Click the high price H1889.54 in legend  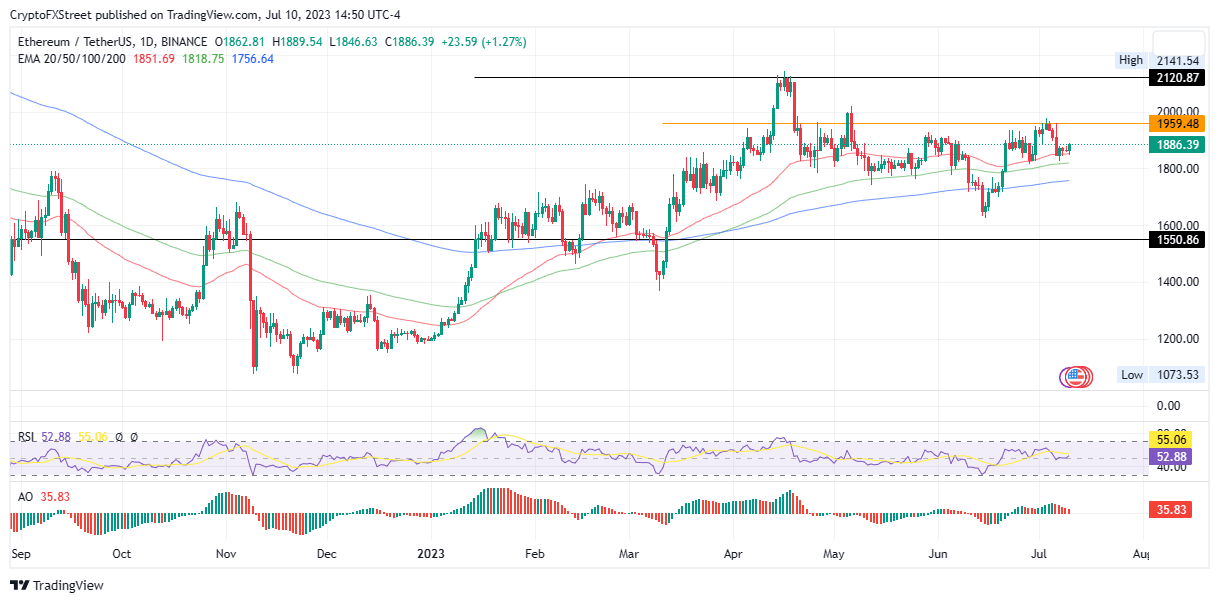pyautogui.click(x=297, y=42)
